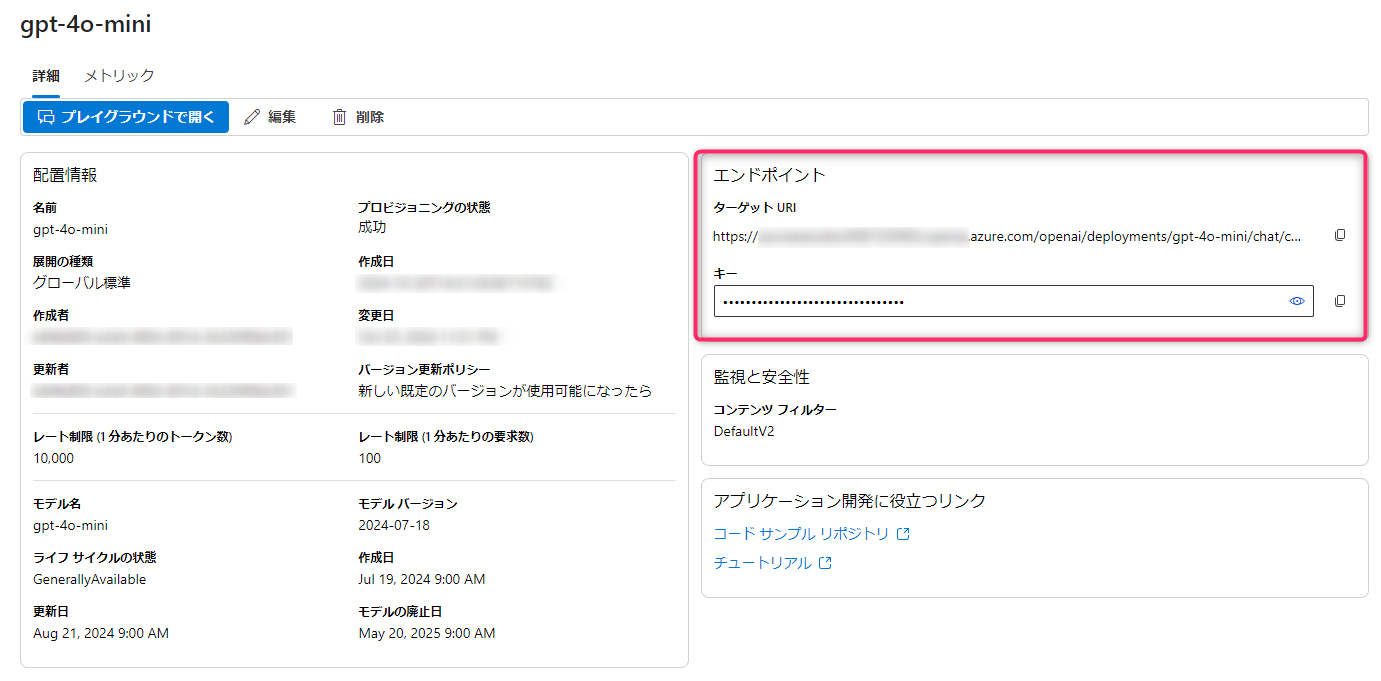Viewport: 1381px width, 681px height.
Task: Open the deployment with プレイグラウンドで開く button
Action: [126, 117]
